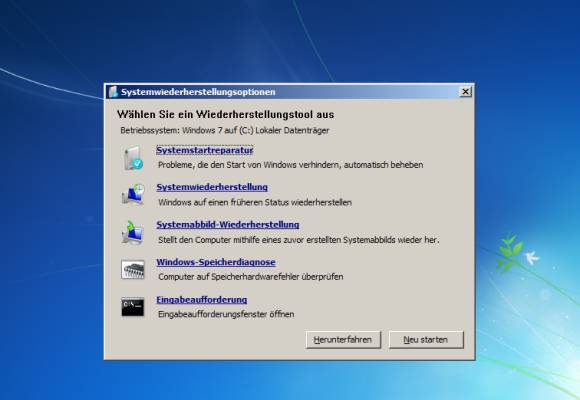Screen dimensions: 580x400
Task: Click the Windows-Speicherdiagnose memory chip icon
Action: click(133, 269)
